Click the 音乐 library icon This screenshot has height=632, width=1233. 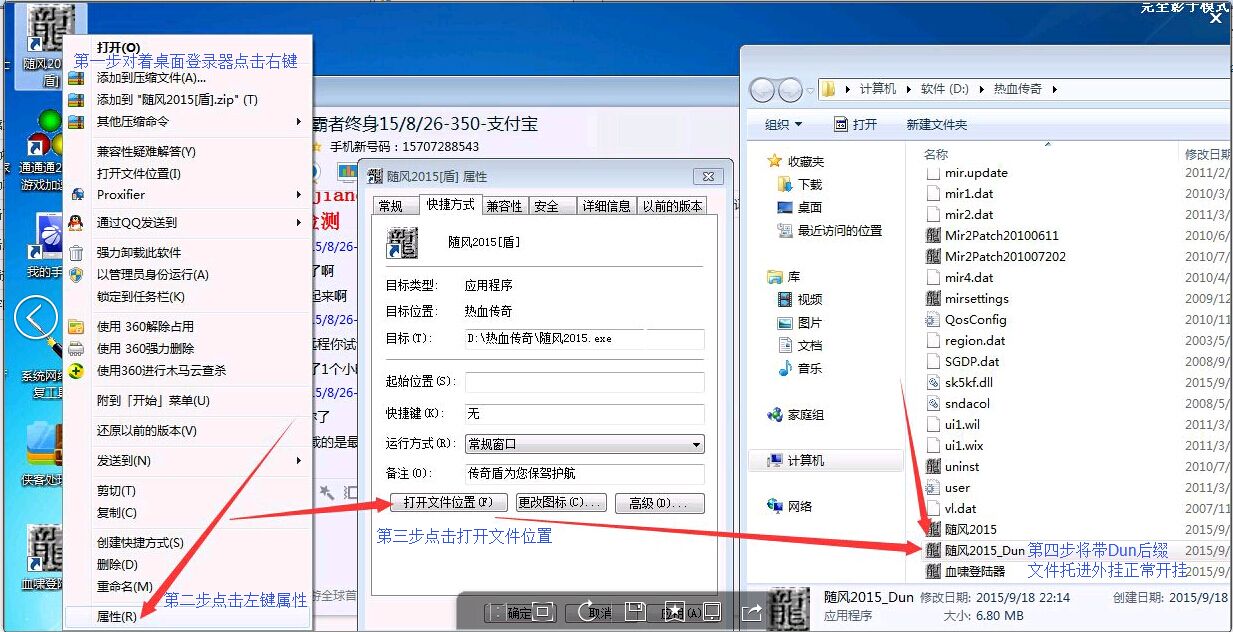[785, 369]
